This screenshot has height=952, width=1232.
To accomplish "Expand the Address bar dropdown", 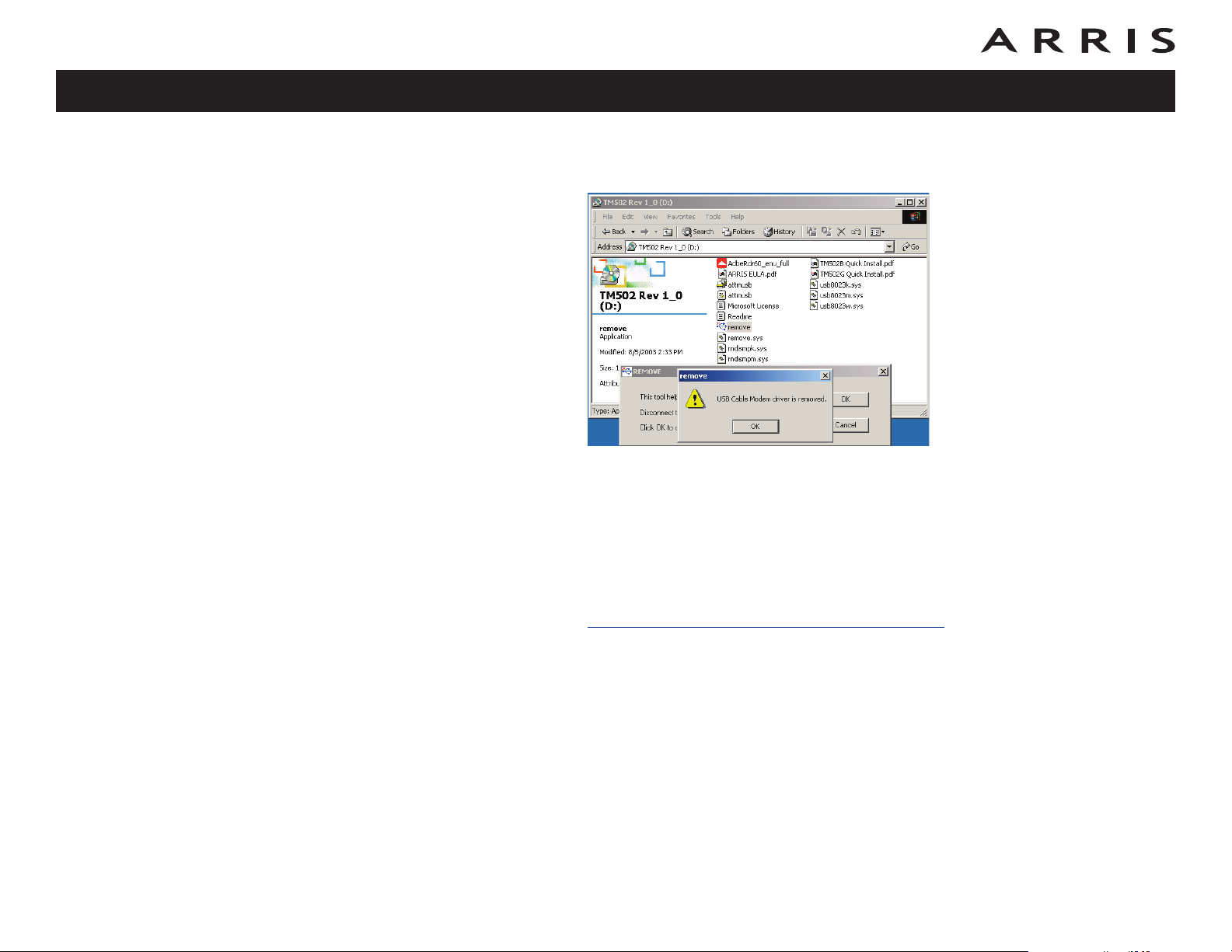I will (x=889, y=247).
